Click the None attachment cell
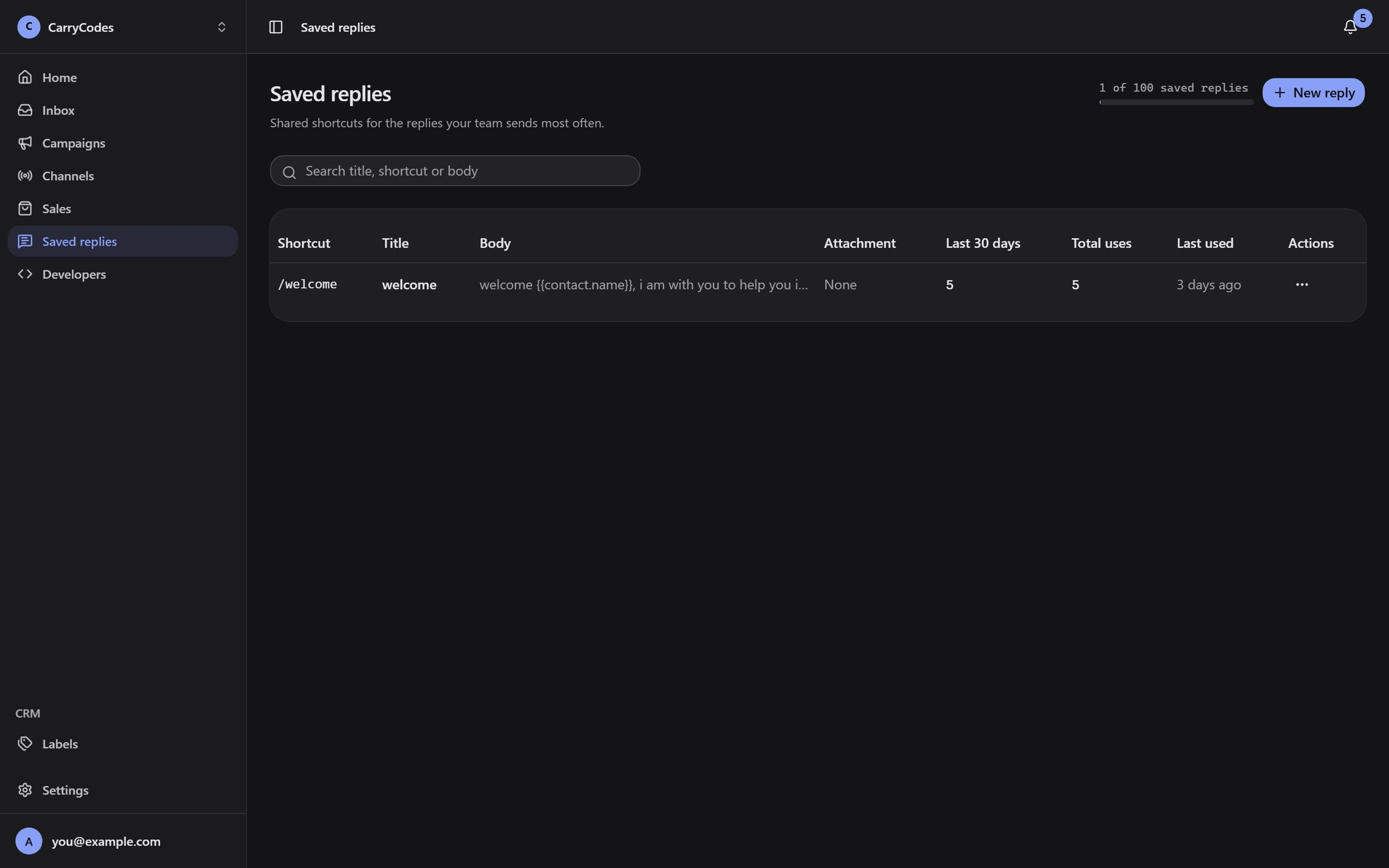The image size is (1389, 868). 840,285
